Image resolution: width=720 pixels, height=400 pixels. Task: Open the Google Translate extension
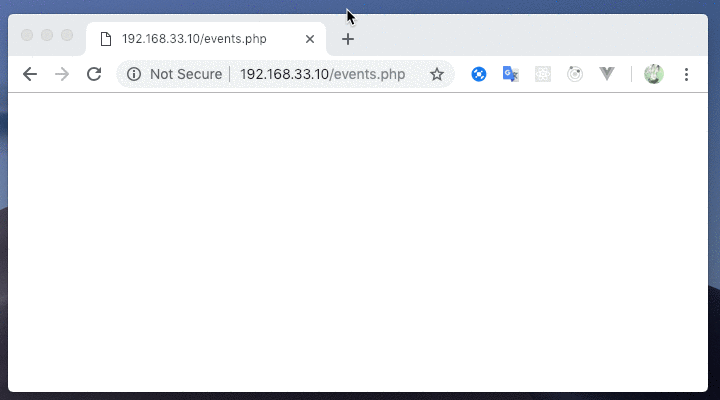(511, 74)
